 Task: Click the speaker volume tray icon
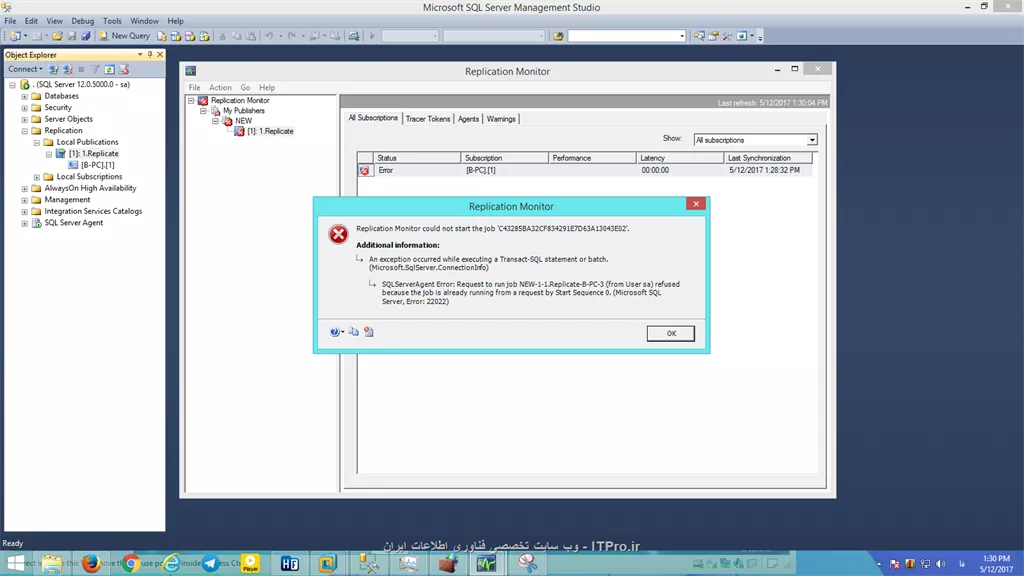pos(940,564)
